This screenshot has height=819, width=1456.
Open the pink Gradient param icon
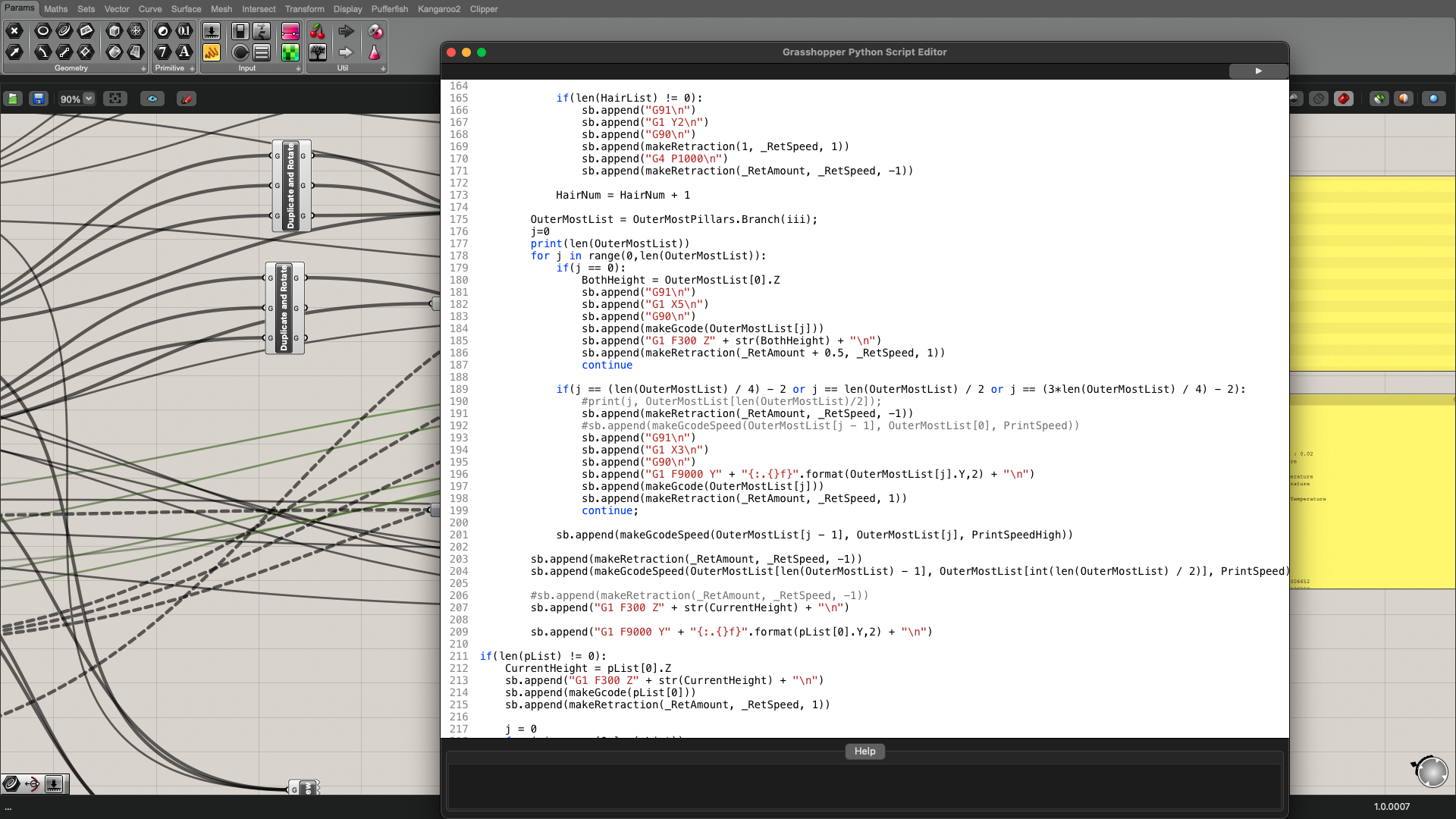(x=290, y=31)
